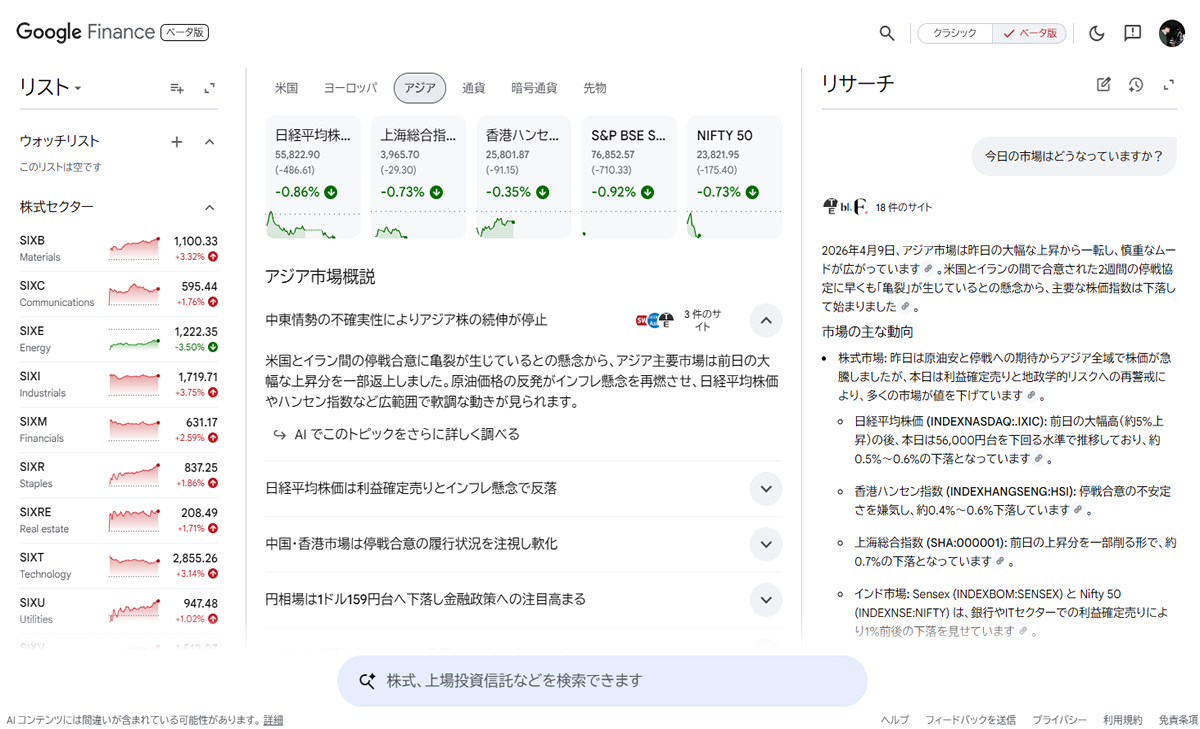Expand the list panel to fullscreen
This screenshot has height=729, width=1200.
210,88
